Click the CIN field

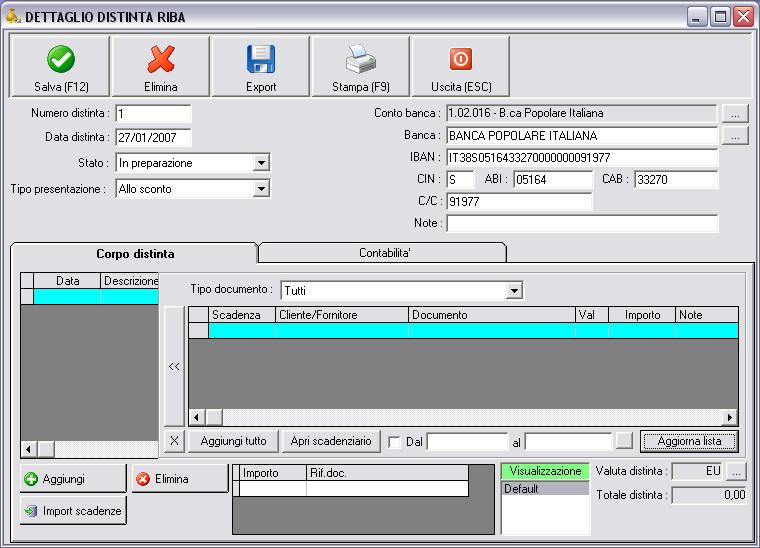tap(460, 179)
